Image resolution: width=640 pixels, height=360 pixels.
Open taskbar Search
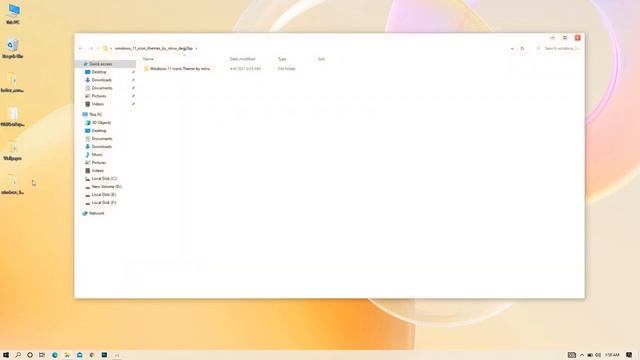(18, 355)
